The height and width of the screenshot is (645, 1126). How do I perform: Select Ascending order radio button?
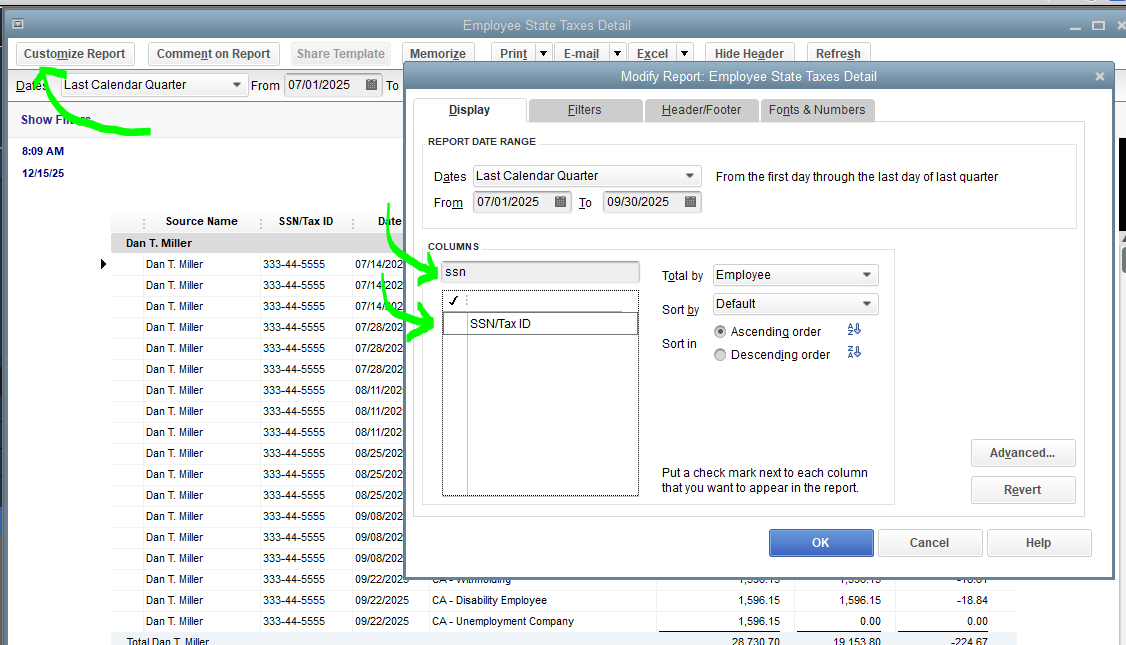(x=720, y=332)
